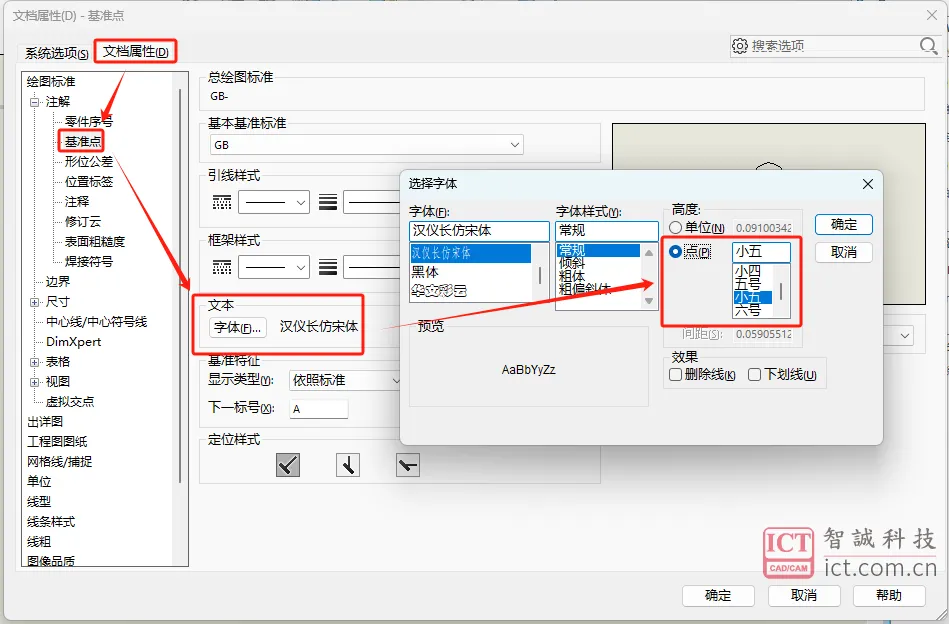Click the font size list scrollbar
The image size is (949, 624).
pyautogui.click(x=781, y=290)
